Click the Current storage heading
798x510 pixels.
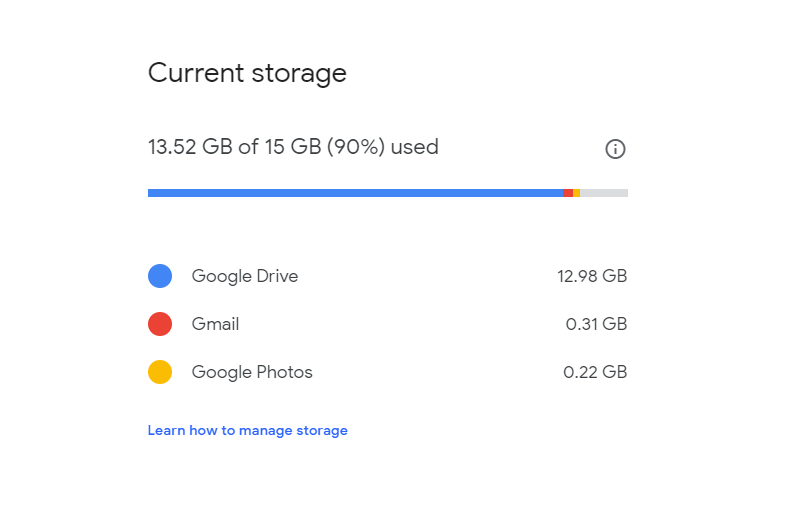click(x=247, y=73)
